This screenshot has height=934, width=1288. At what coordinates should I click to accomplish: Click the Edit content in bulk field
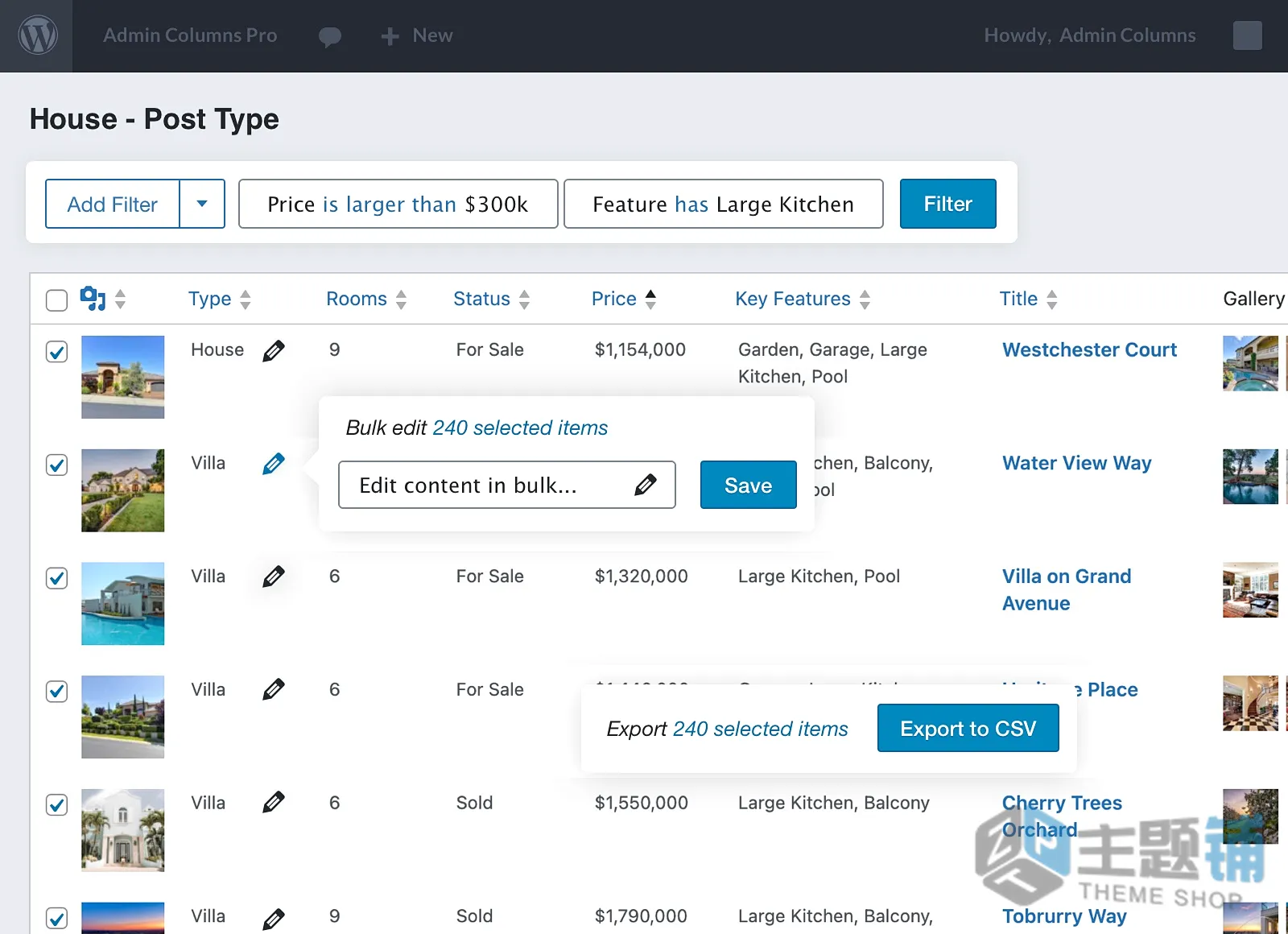click(x=507, y=485)
